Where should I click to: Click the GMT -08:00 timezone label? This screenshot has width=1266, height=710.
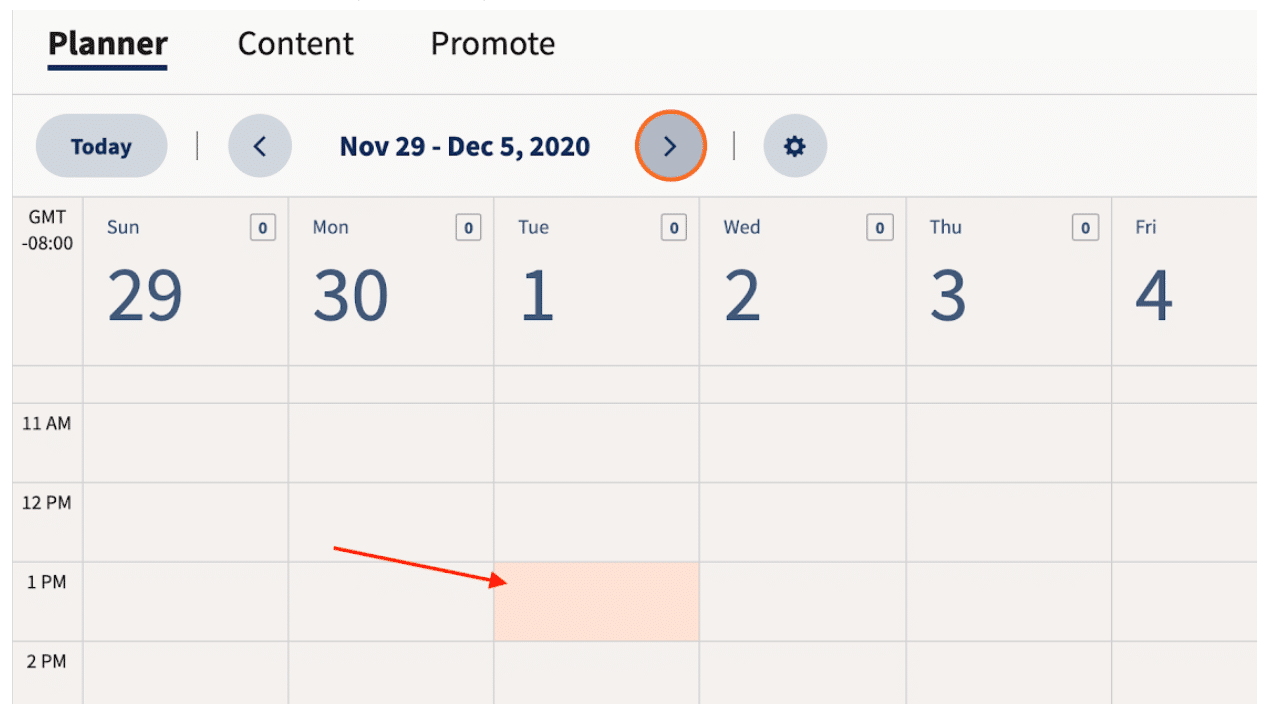pyautogui.click(x=47, y=230)
